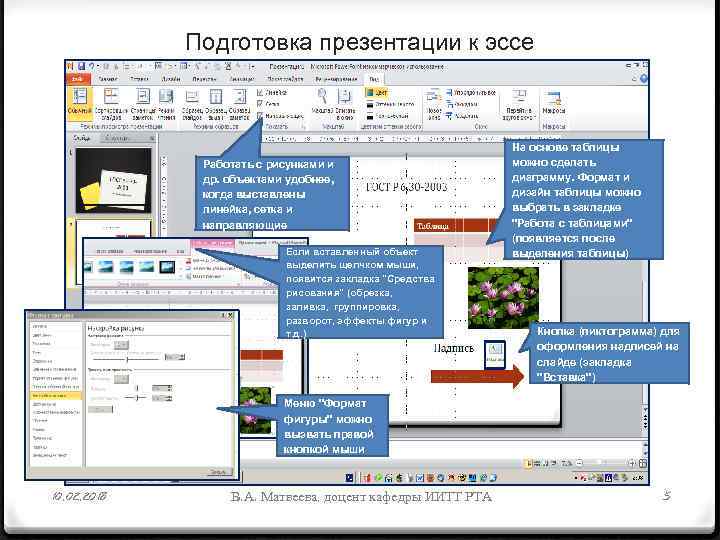Toggle the Сетка checkbox

(x=260, y=104)
